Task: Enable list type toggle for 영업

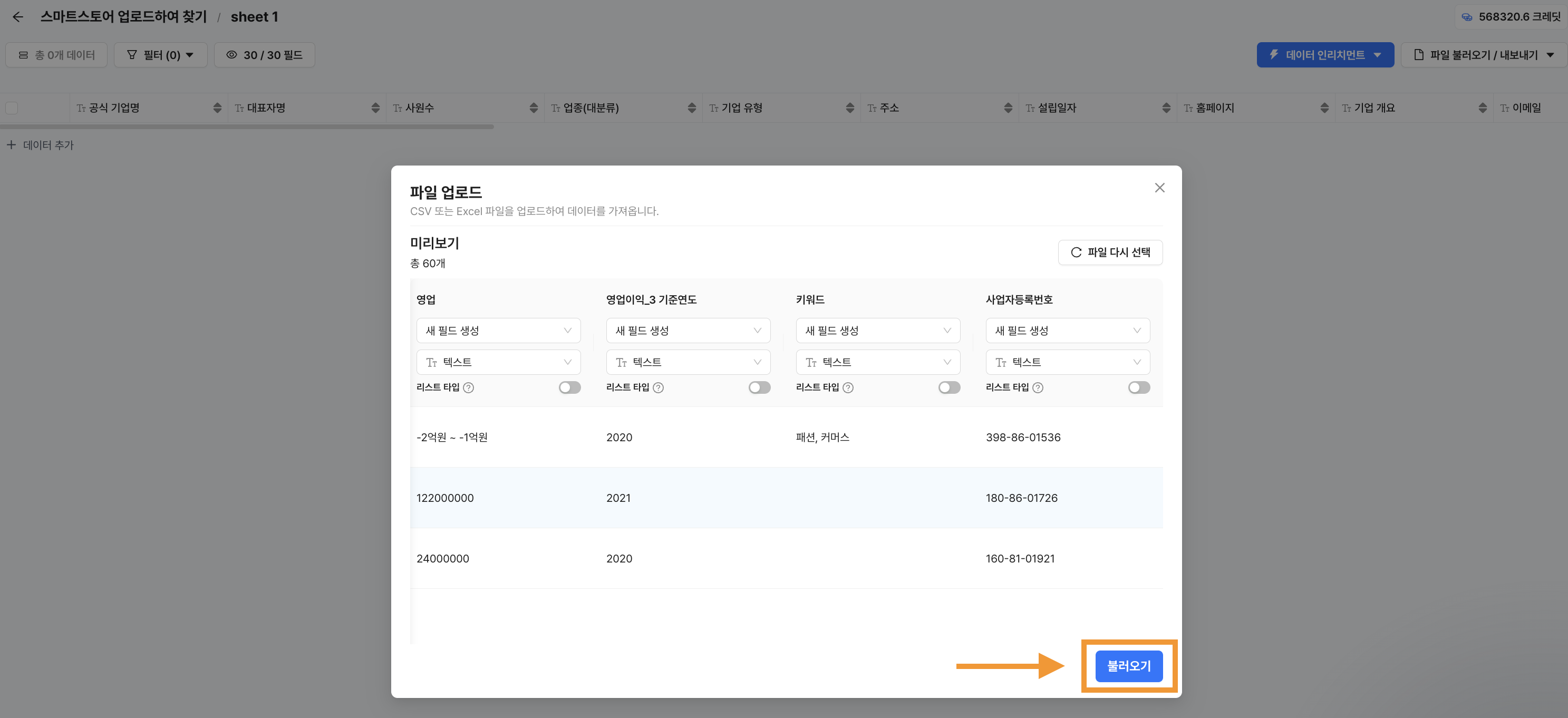Action: (x=569, y=387)
